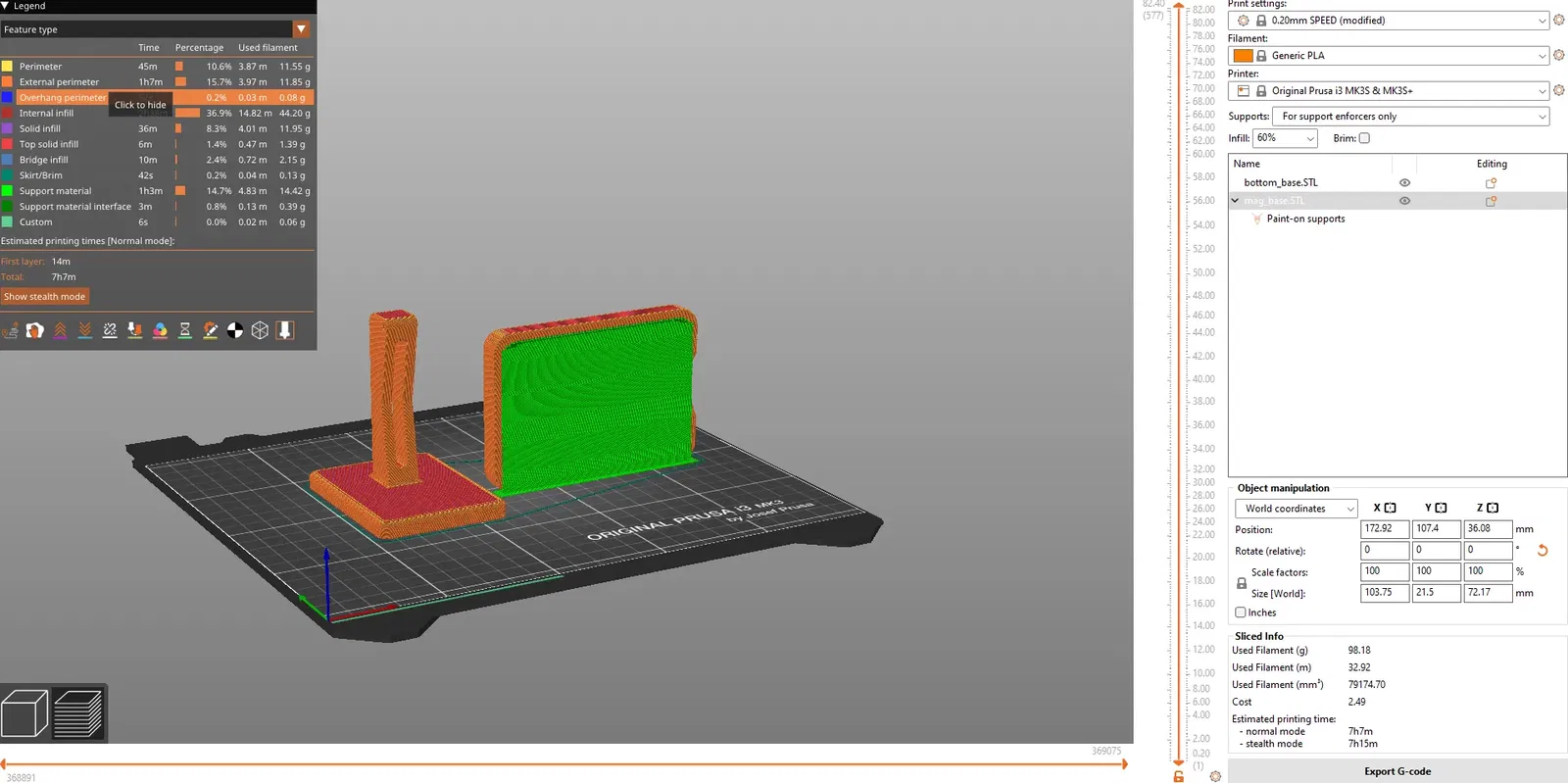Hide bottom_base.STL using its eye icon
This screenshot has height=783, width=1568.
pyautogui.click(x=1404, y=182)
